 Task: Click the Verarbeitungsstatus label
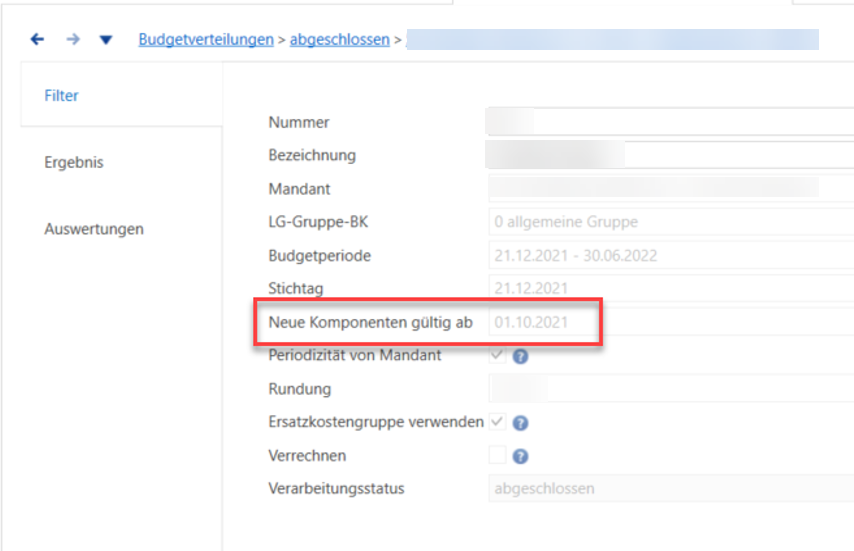pos(336,488)
